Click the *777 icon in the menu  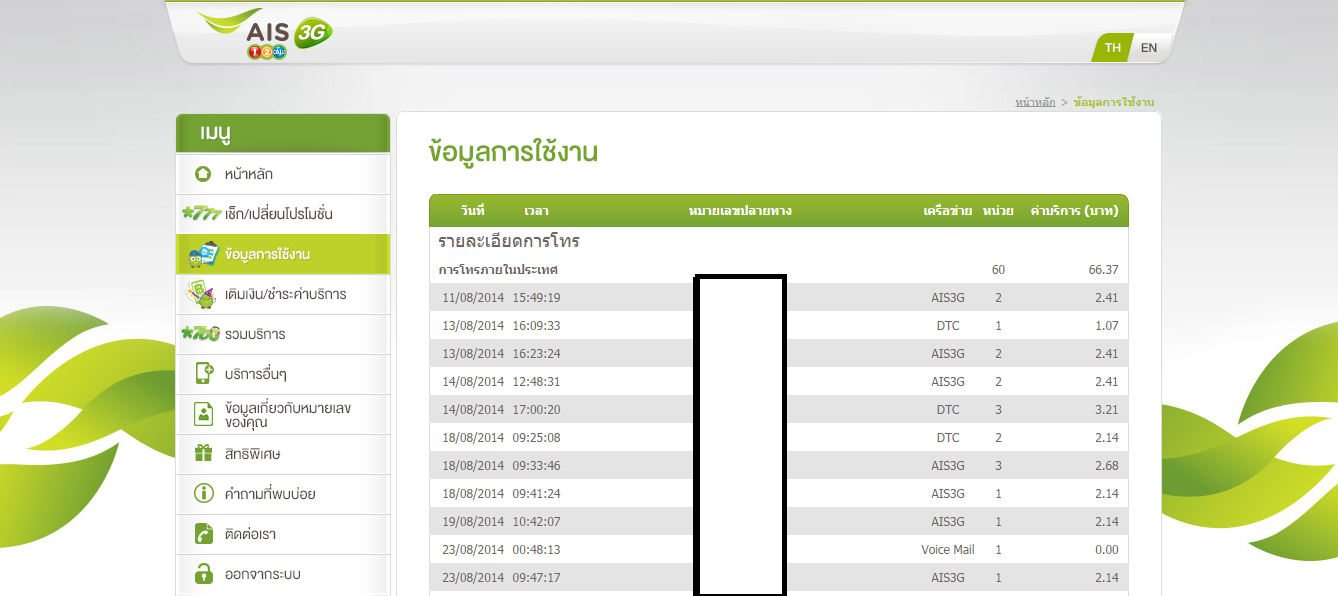click(x=201, y=214)
